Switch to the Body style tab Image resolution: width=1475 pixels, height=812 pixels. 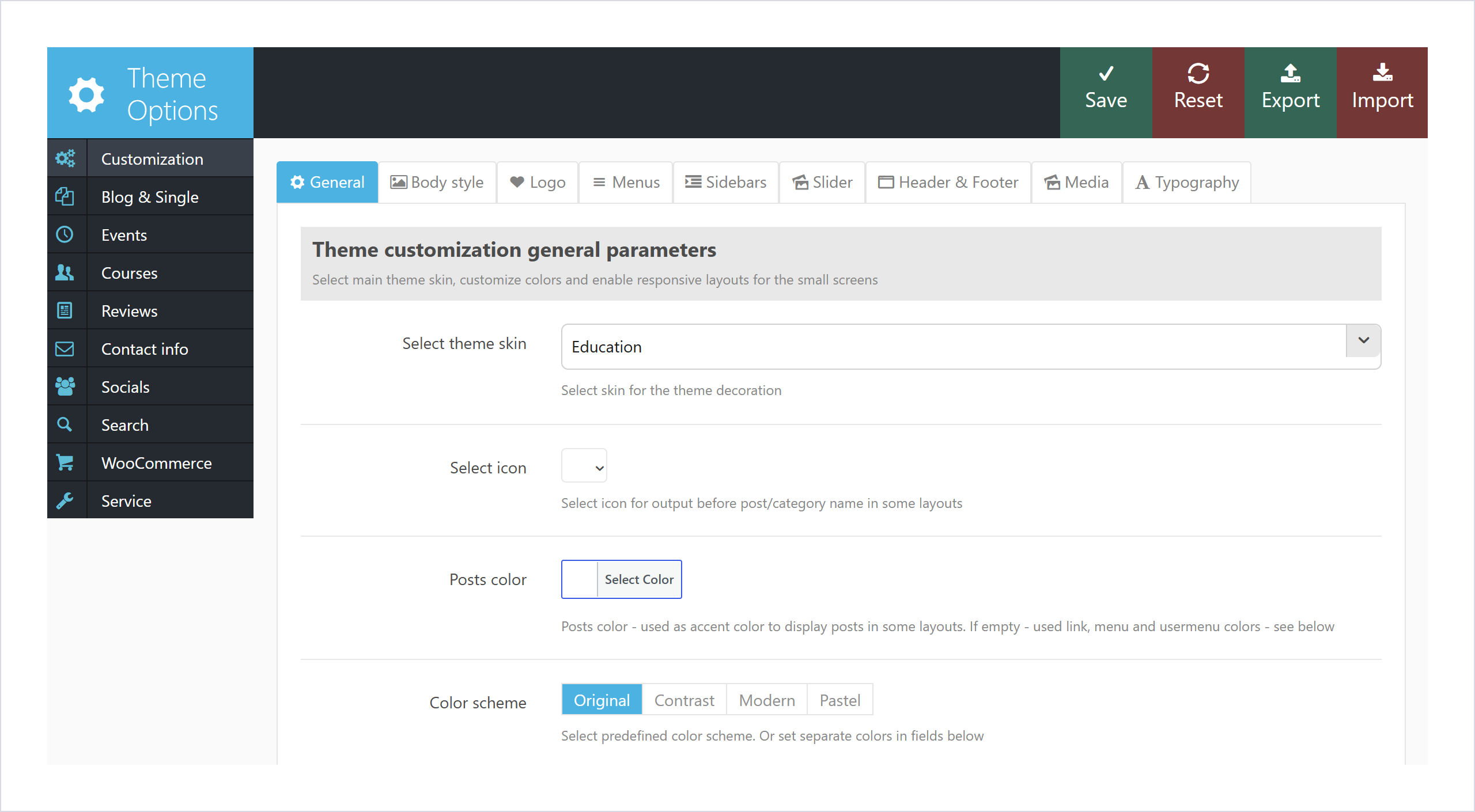437,182
